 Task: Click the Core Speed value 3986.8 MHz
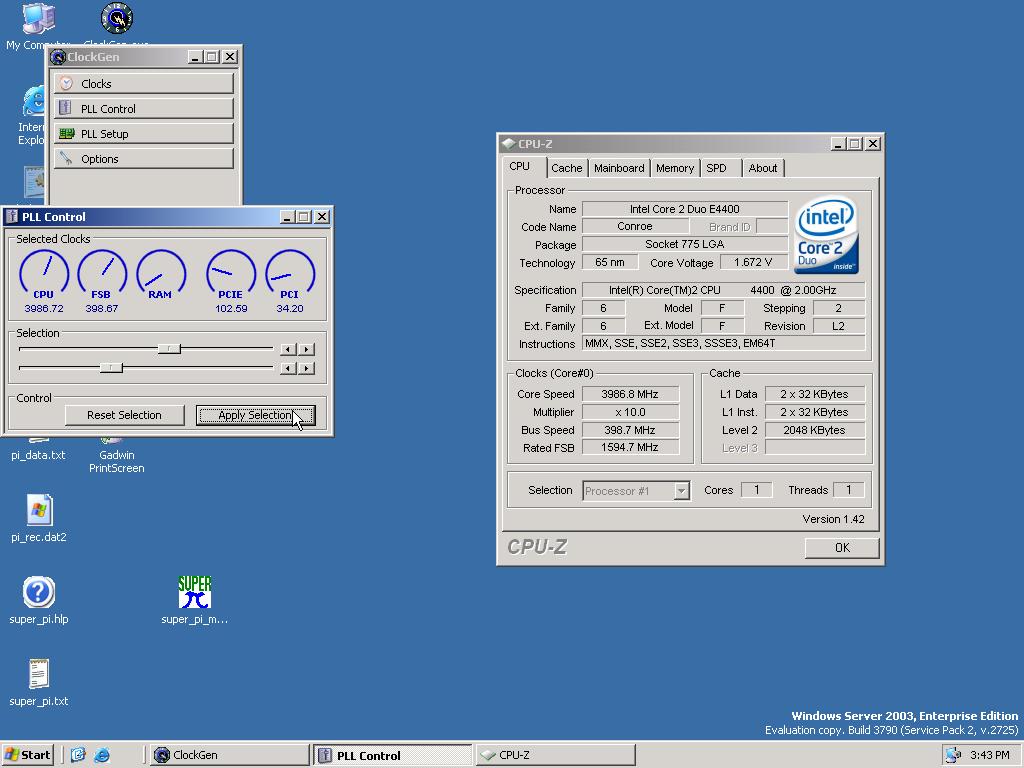[630, 394]
